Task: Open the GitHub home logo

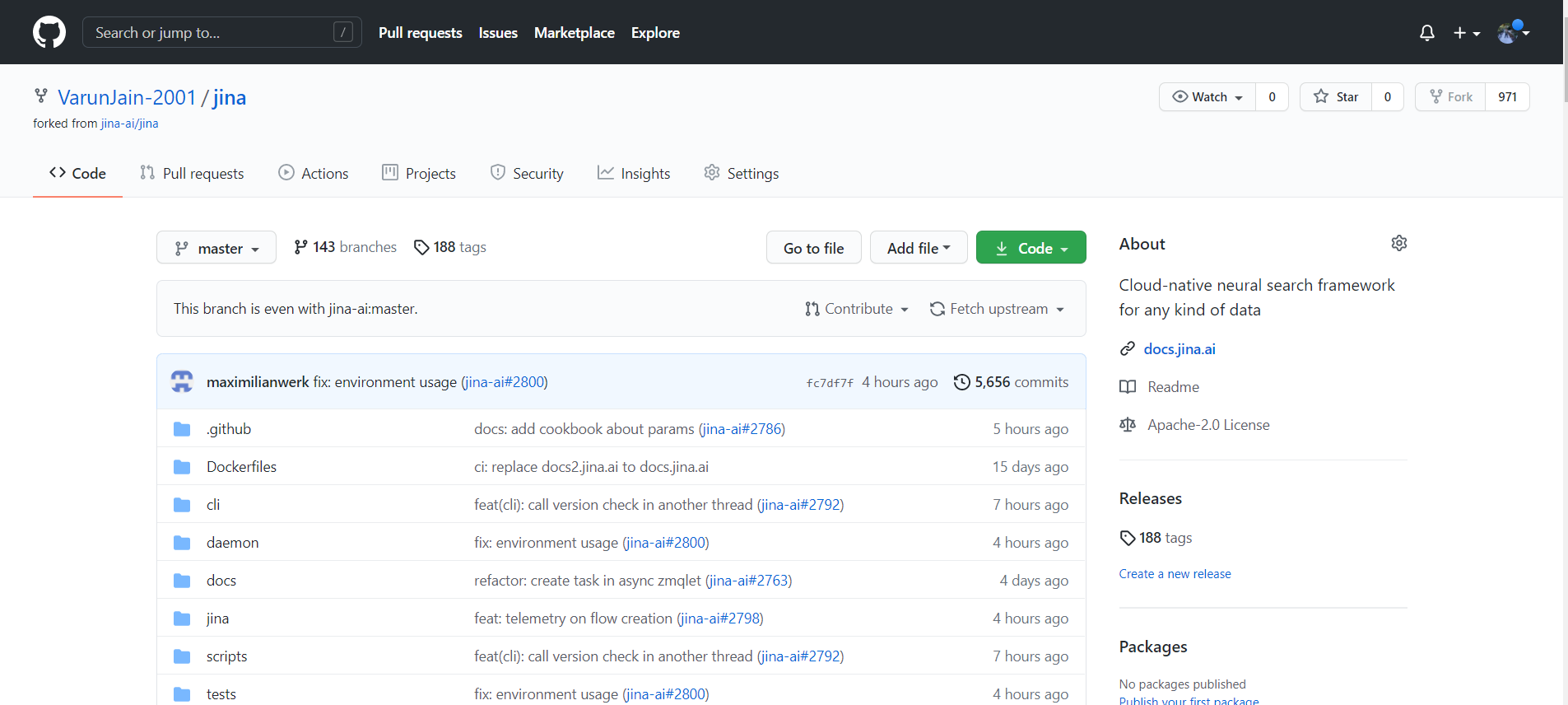Action: click(x=49, y=32)
